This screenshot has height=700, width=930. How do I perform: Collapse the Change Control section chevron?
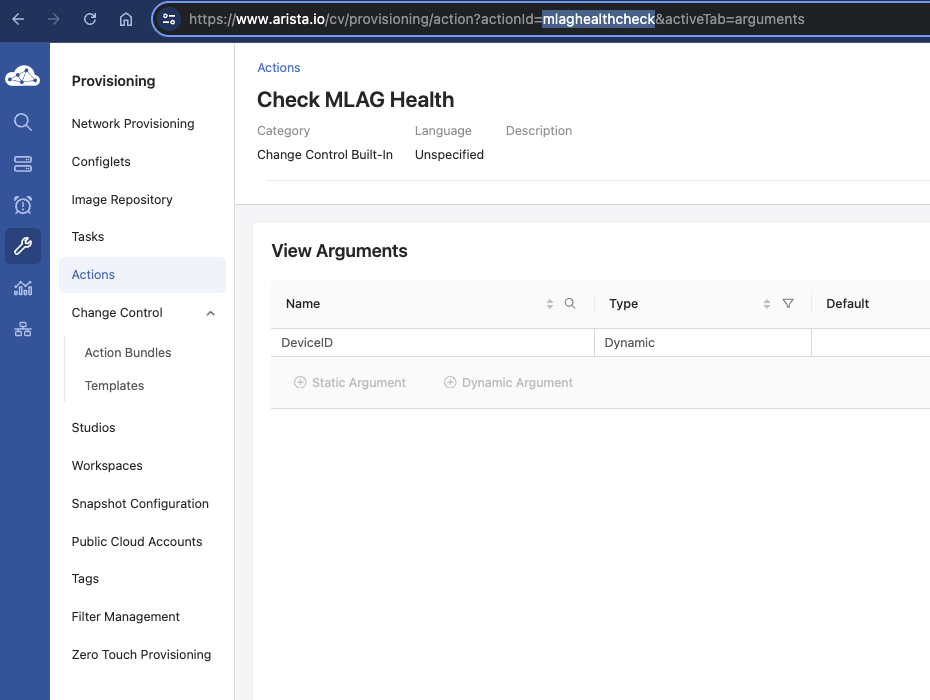(x=211, y=313)
